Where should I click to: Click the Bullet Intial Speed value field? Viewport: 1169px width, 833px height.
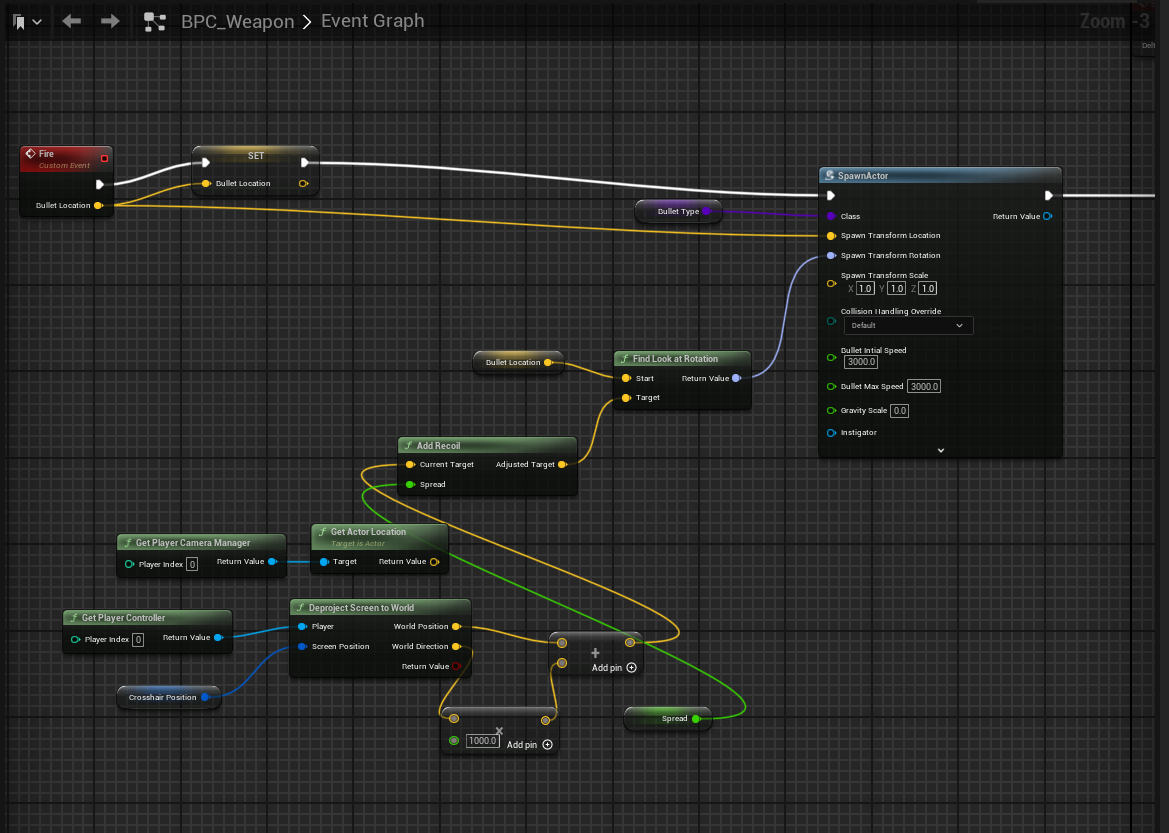(861, 362)
